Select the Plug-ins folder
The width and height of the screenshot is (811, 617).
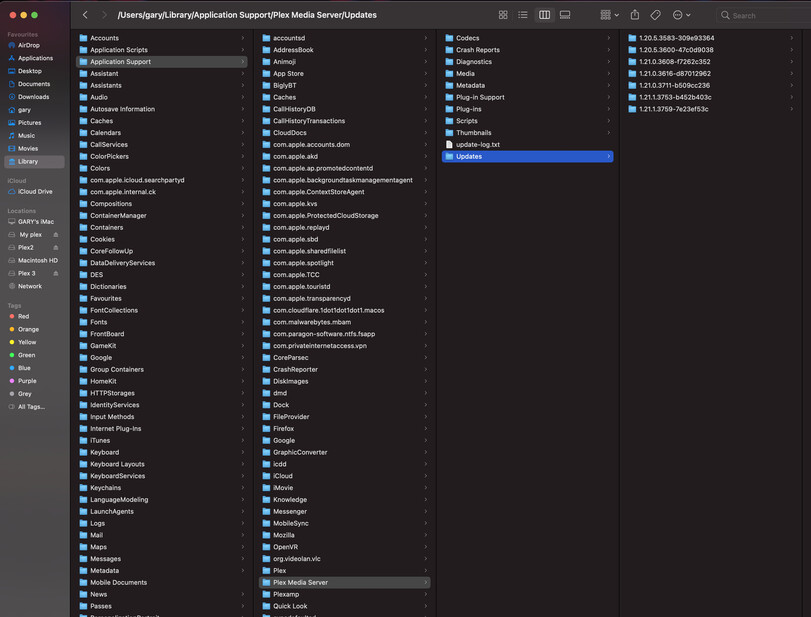(528, 109)
